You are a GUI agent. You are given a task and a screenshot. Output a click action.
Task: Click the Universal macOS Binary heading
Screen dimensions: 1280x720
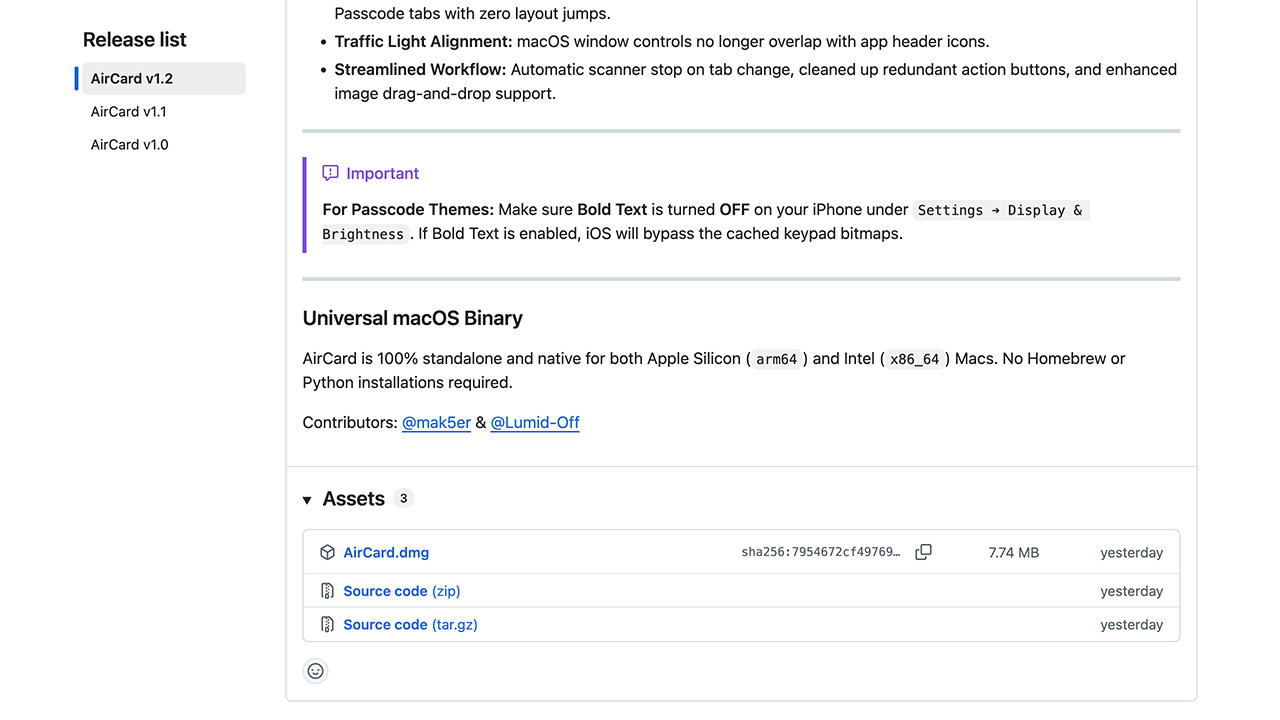point(413,318)
